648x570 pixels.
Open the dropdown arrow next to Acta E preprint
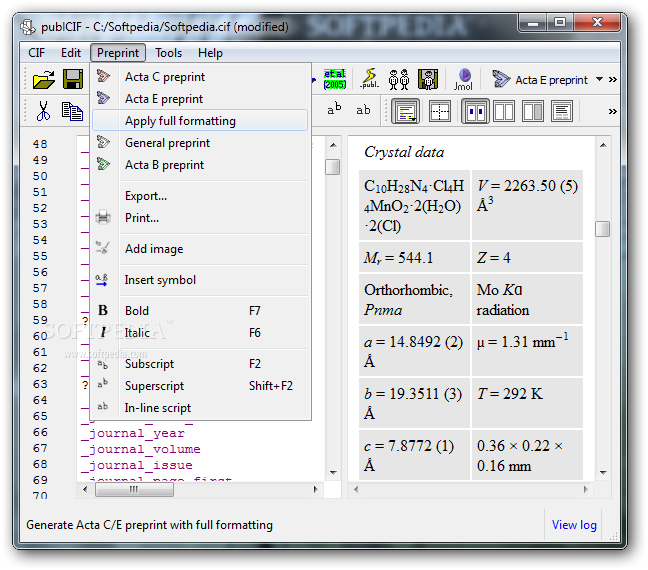point(599,79)
